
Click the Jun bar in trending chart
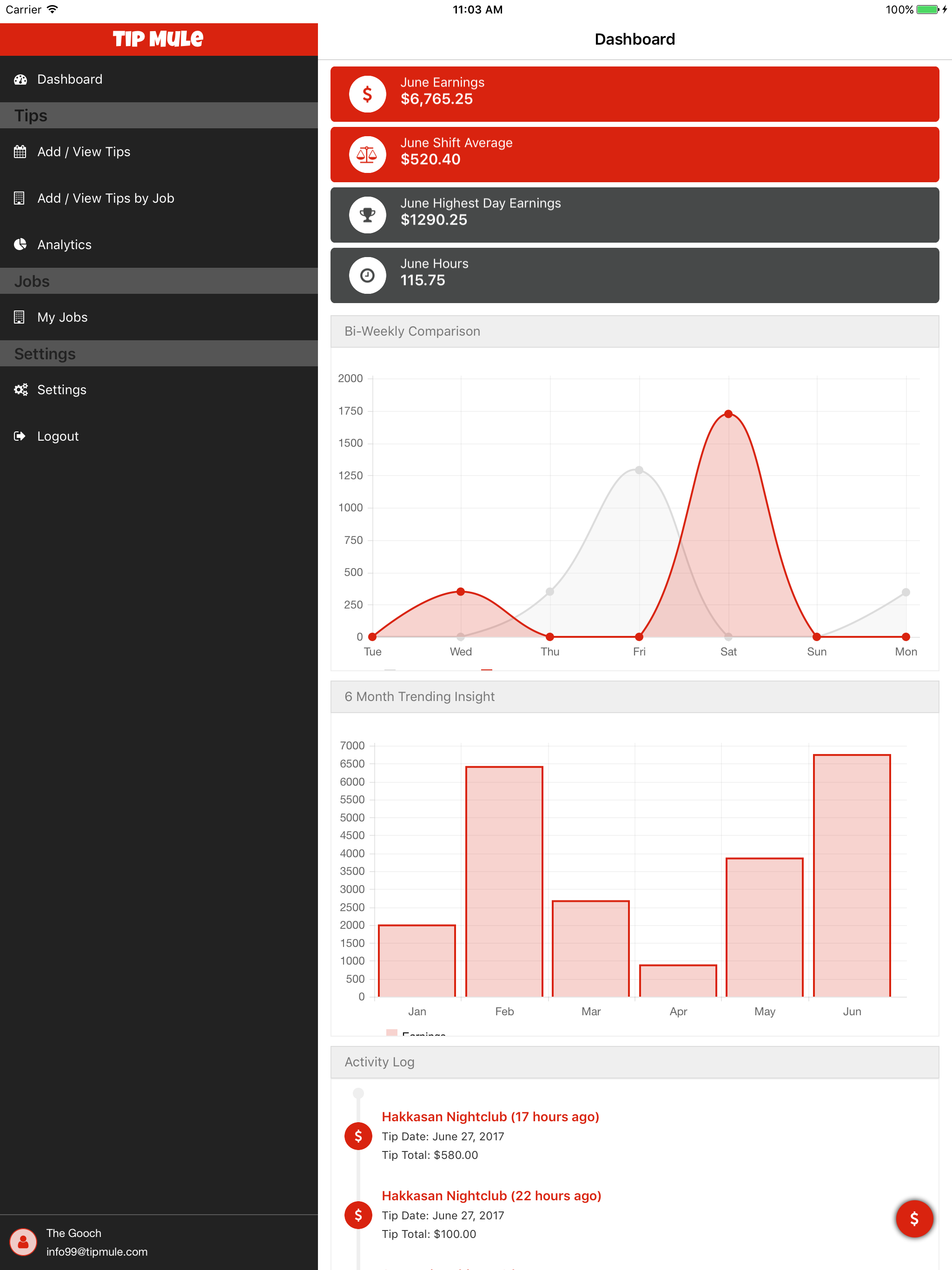(x=852, y=875)
